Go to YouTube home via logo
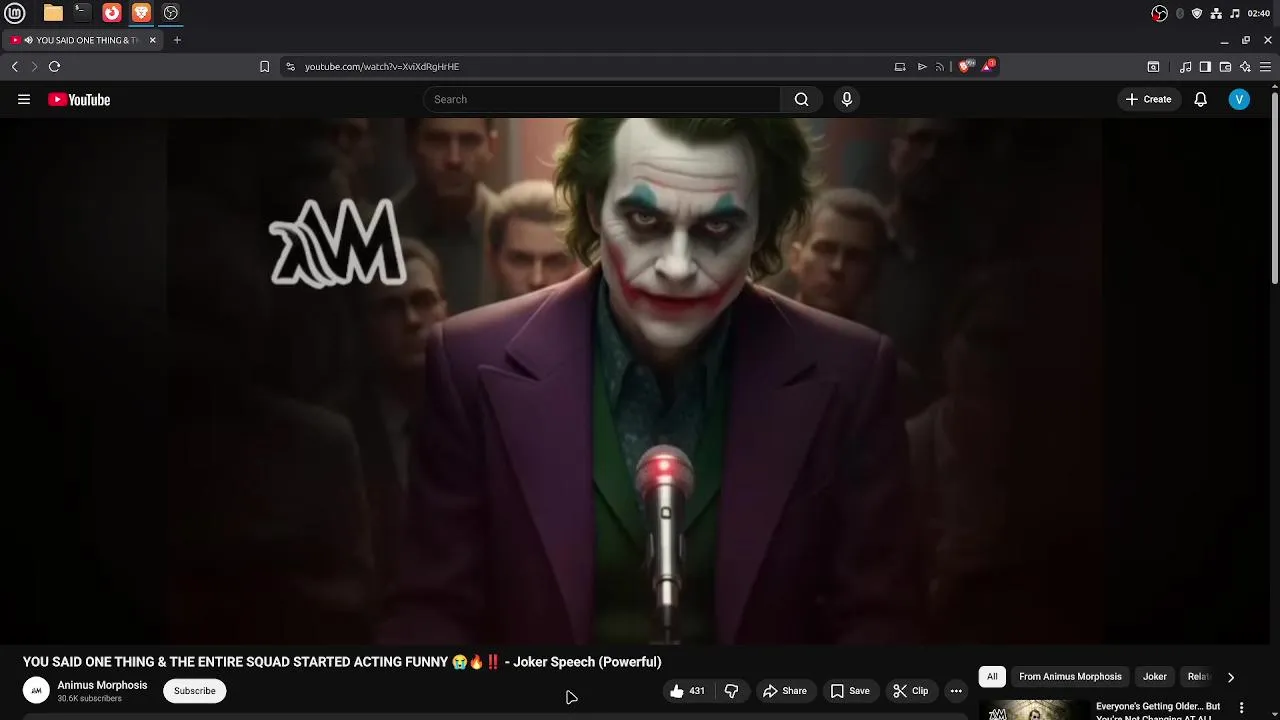 pyautogui.click(x=79, y=99)
